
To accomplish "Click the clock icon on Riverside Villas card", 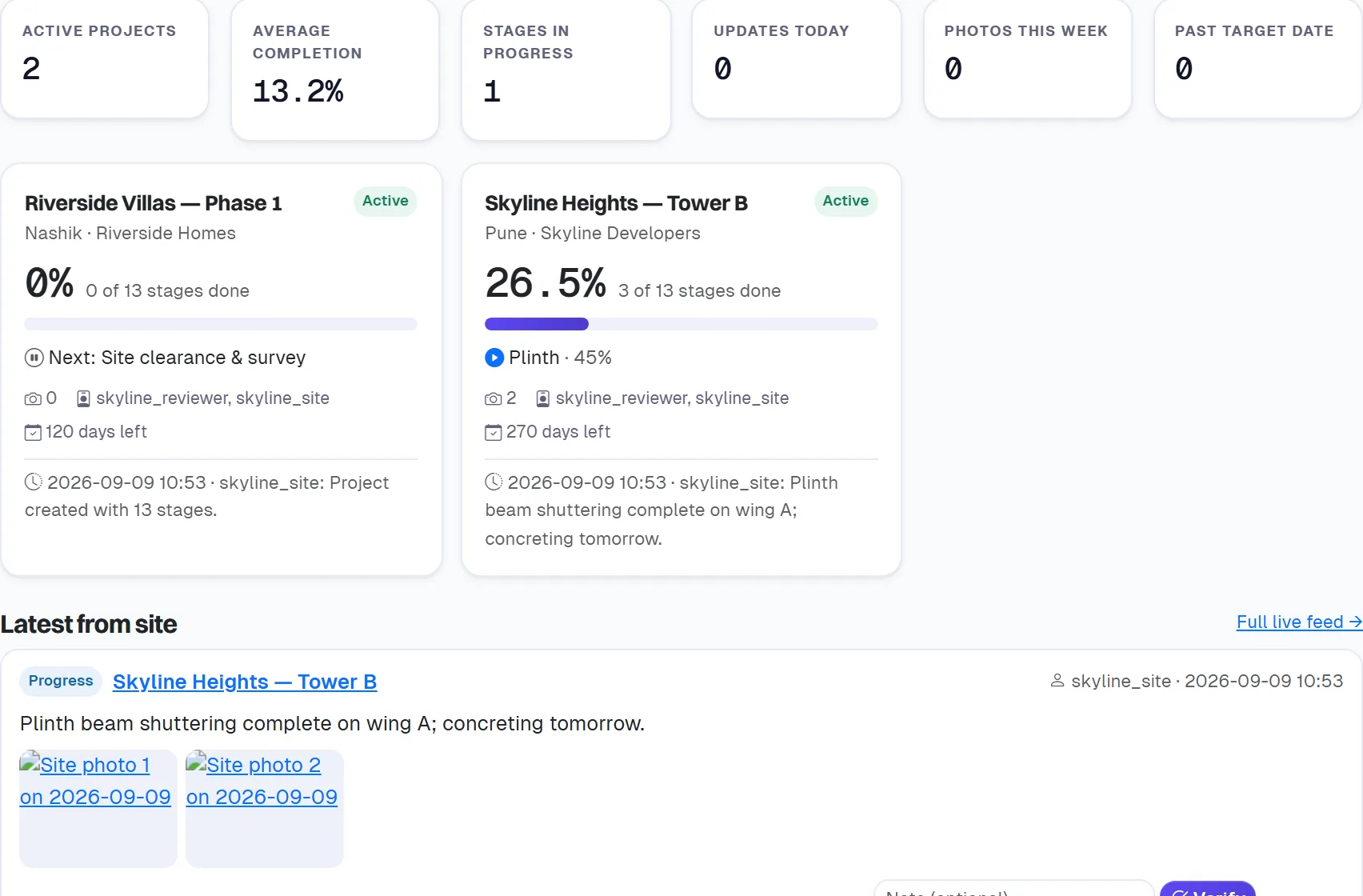I will click(34, 482).
